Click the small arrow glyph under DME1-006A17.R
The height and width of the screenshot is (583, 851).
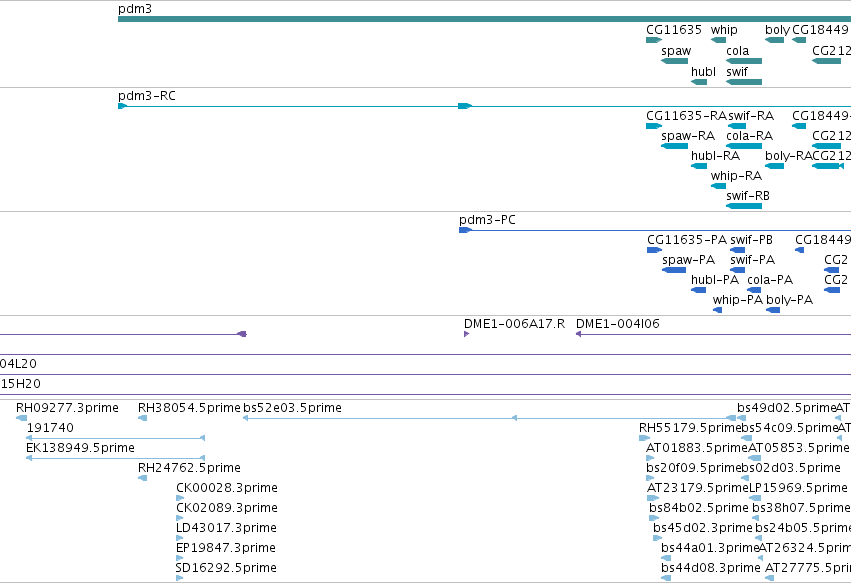(466, 334)
